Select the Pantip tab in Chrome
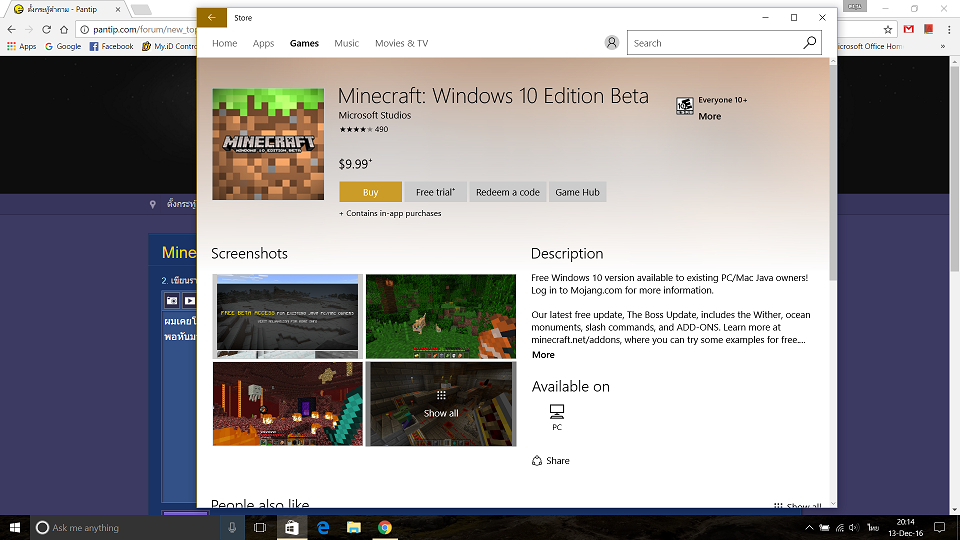The image size is (960, 540). point(67,9)
